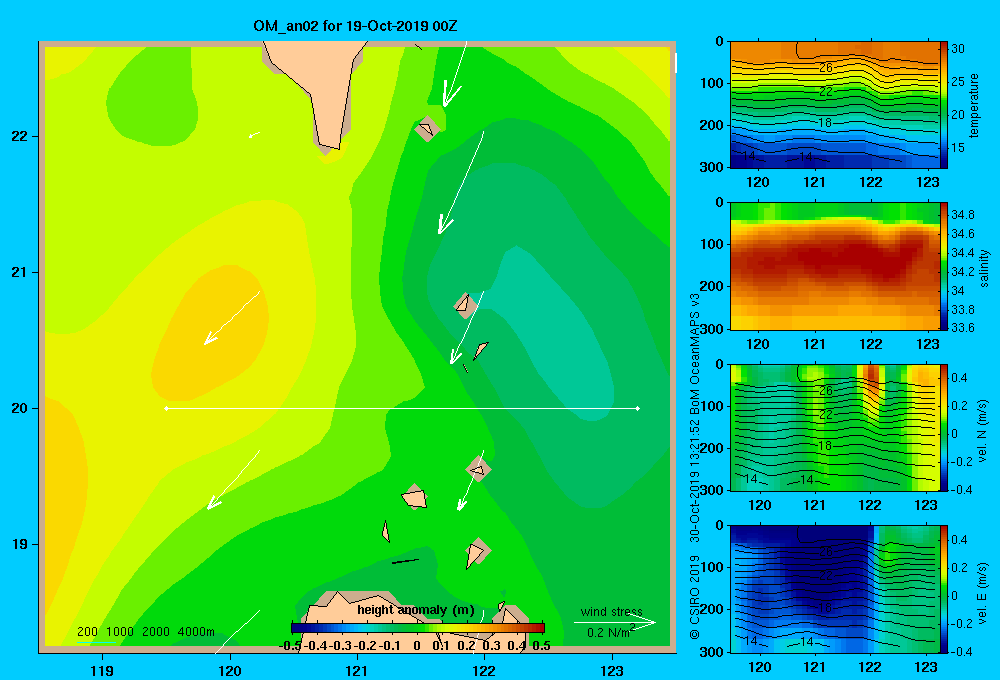Click the yellow high-anomaly eddy near 120E 20.5N
This screenshot has height=680, width=1000.
[x=210, y=333]
